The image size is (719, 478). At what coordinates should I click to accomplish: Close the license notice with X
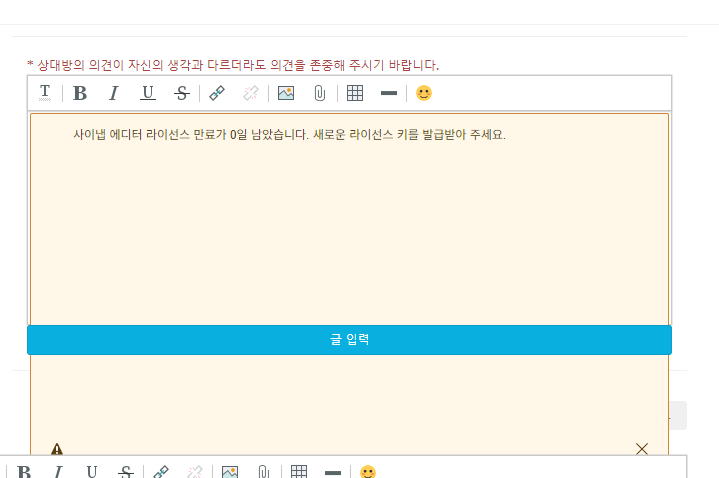point(642,449)
